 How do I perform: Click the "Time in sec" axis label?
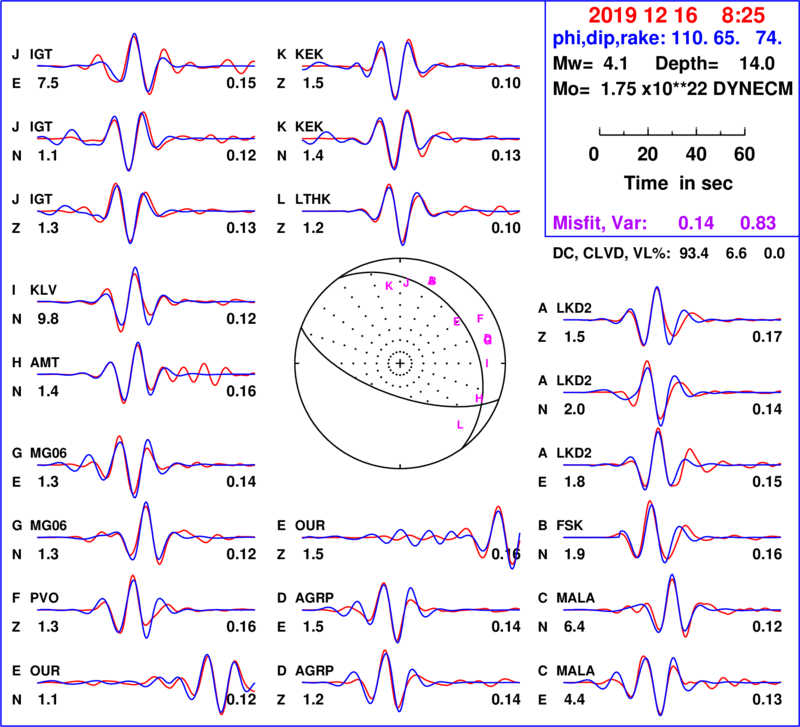(x=678, y=183)
